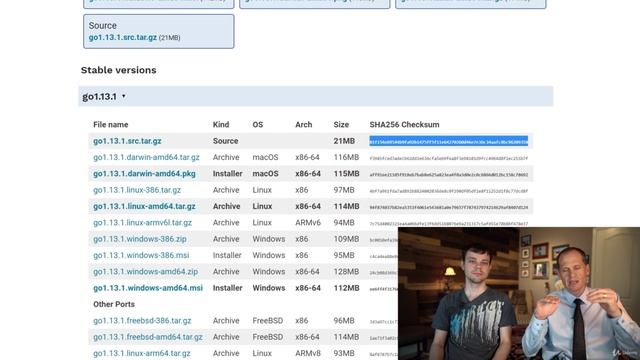Download go1.13.1.windows-amd64.zip archive
The image size is (640, 360).
point(145,271)
